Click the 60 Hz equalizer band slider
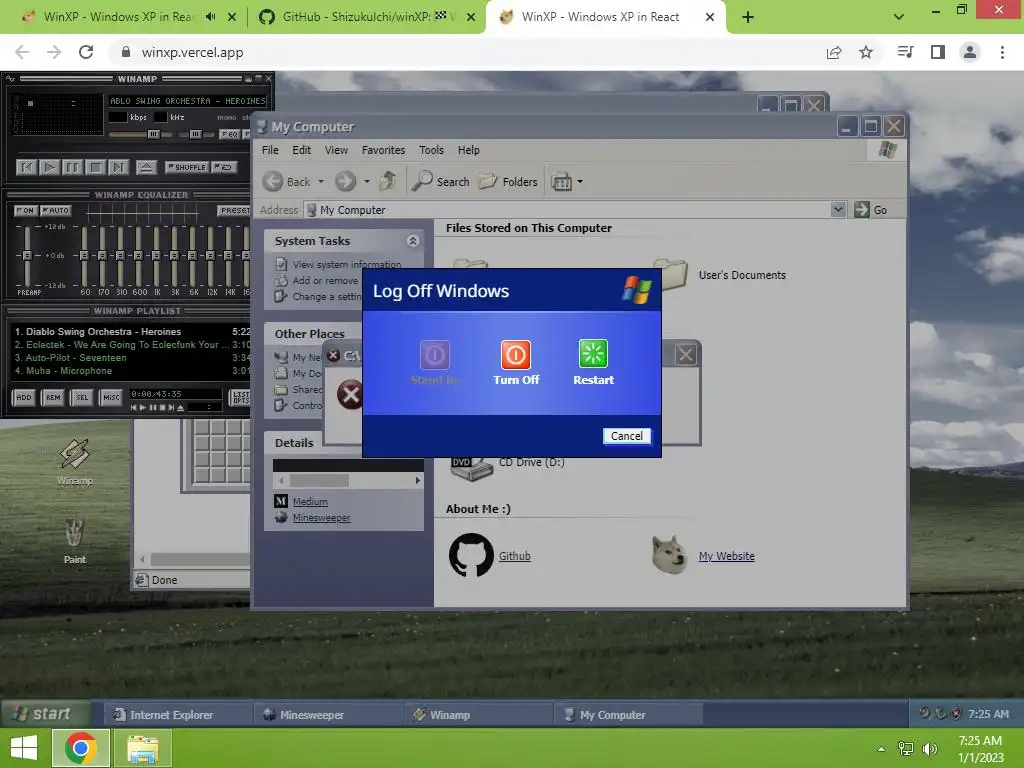Image resolution: width=1024 pixels, height=768 pixels. point(85,255)
